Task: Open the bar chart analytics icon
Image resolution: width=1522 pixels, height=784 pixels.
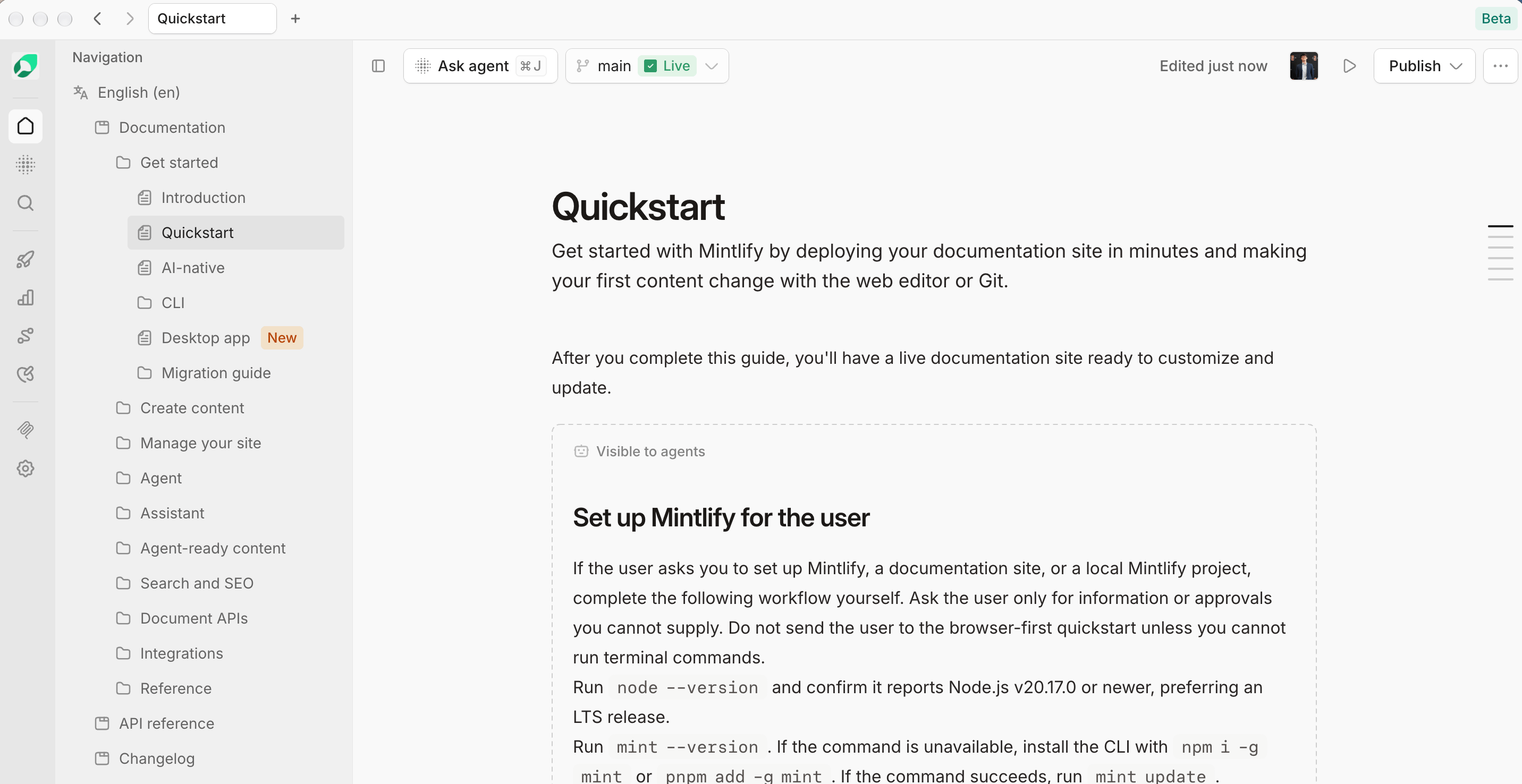Action: (x=26, y=297)
